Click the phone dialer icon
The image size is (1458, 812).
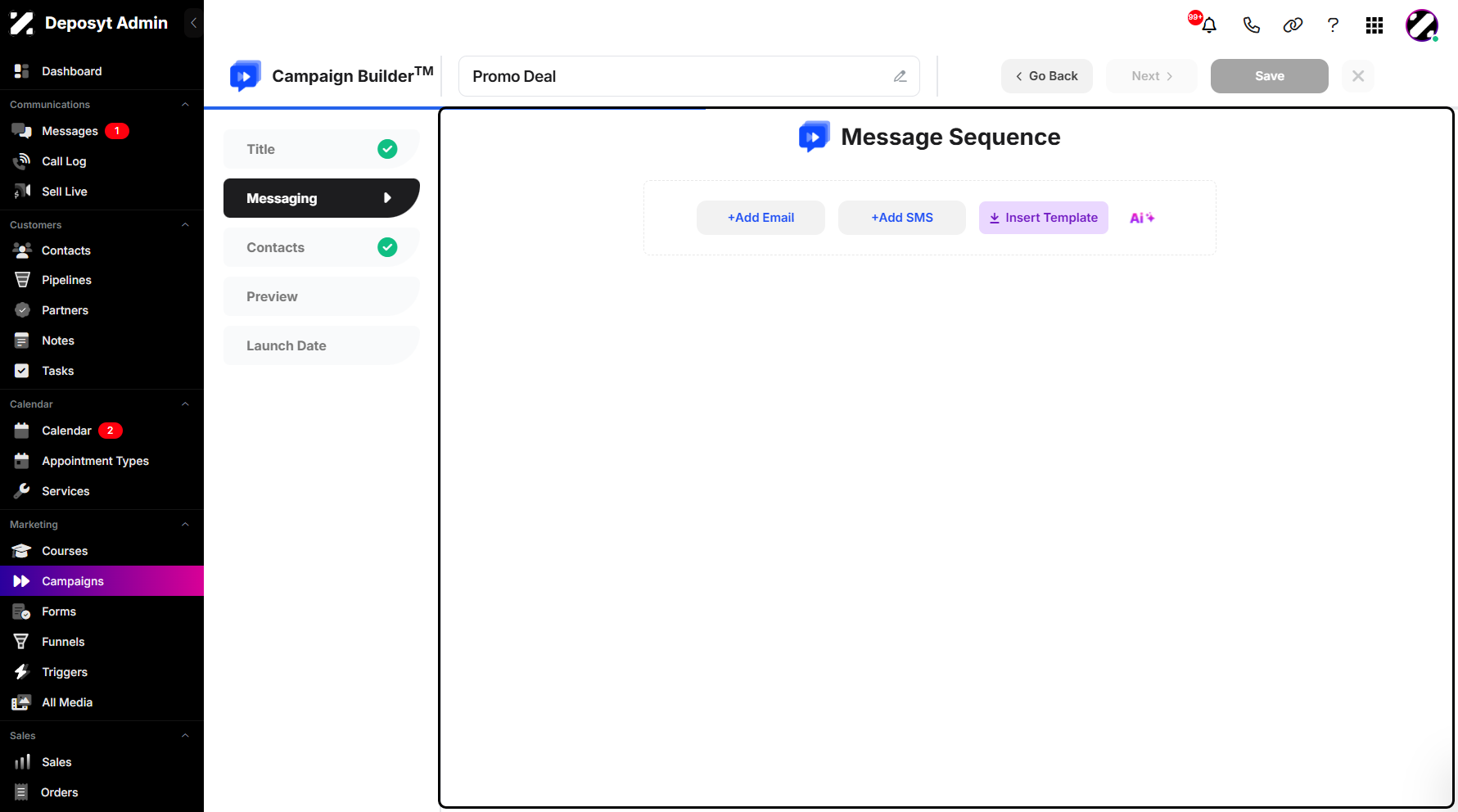click(x=1251, y=25)
